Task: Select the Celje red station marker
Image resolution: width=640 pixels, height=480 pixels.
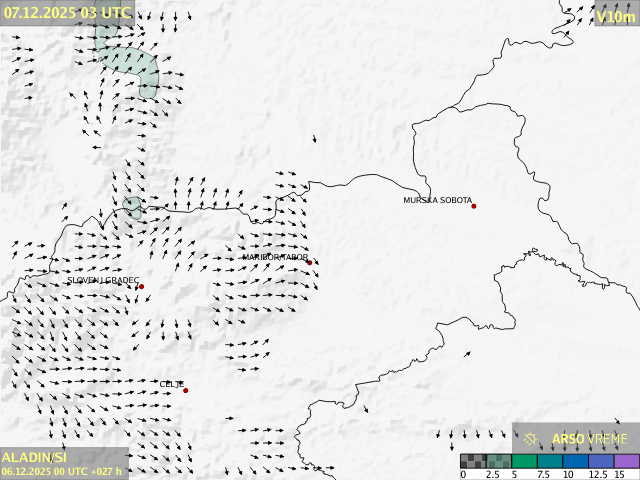Action: pos(185,390)
